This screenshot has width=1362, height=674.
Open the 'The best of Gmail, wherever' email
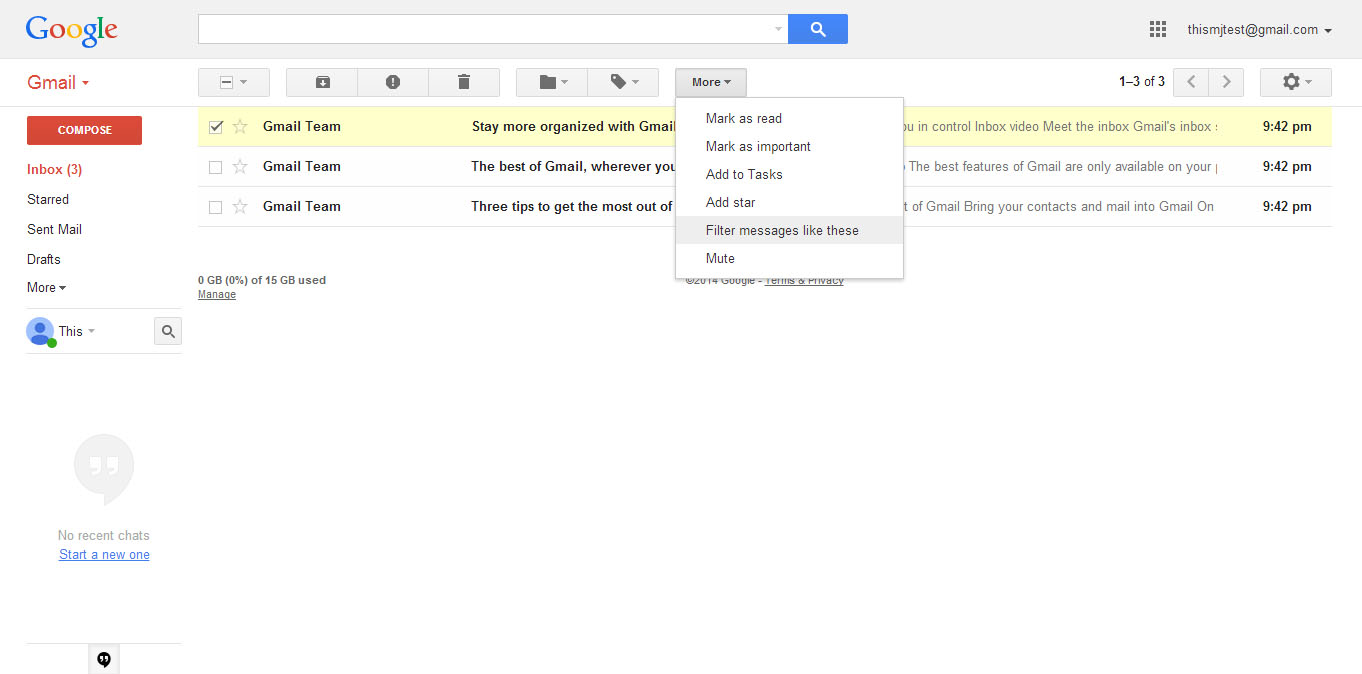pyautogui.click(x=765, y=166)
